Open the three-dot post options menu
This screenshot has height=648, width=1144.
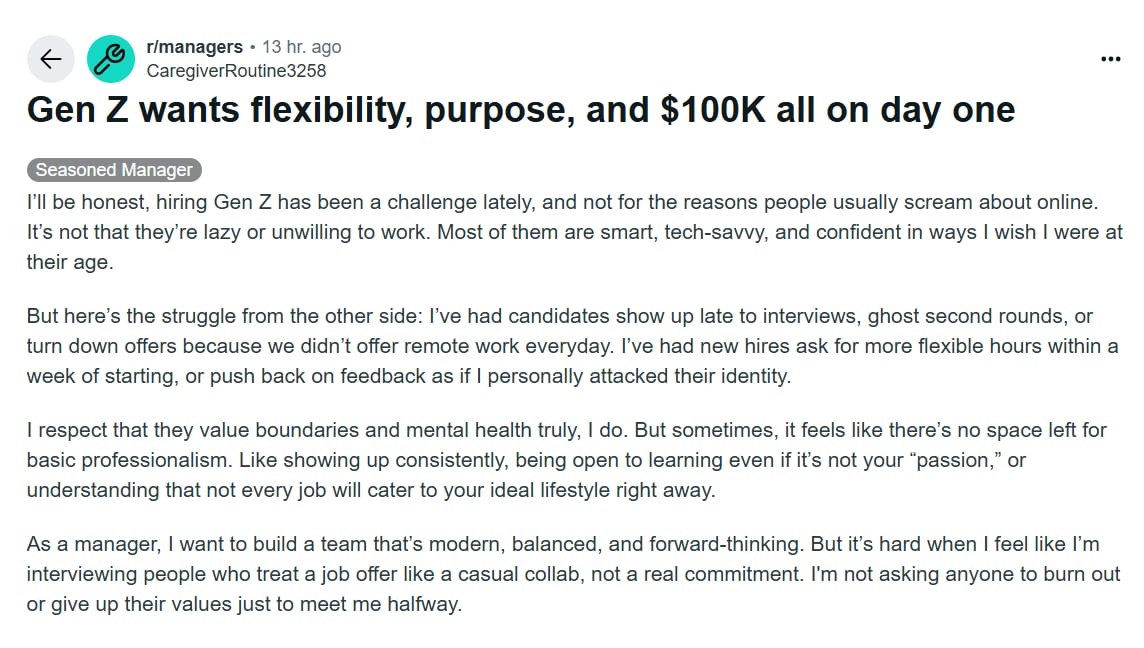coord(1110,59)
